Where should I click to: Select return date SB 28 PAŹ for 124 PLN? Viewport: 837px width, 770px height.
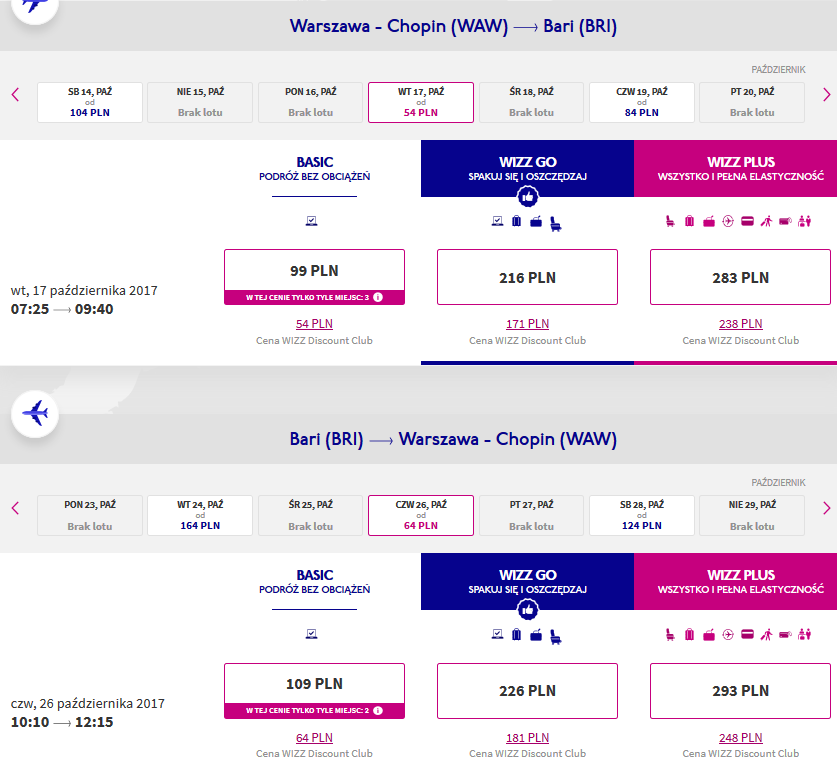pyautogui.click(x=642, y=515)
